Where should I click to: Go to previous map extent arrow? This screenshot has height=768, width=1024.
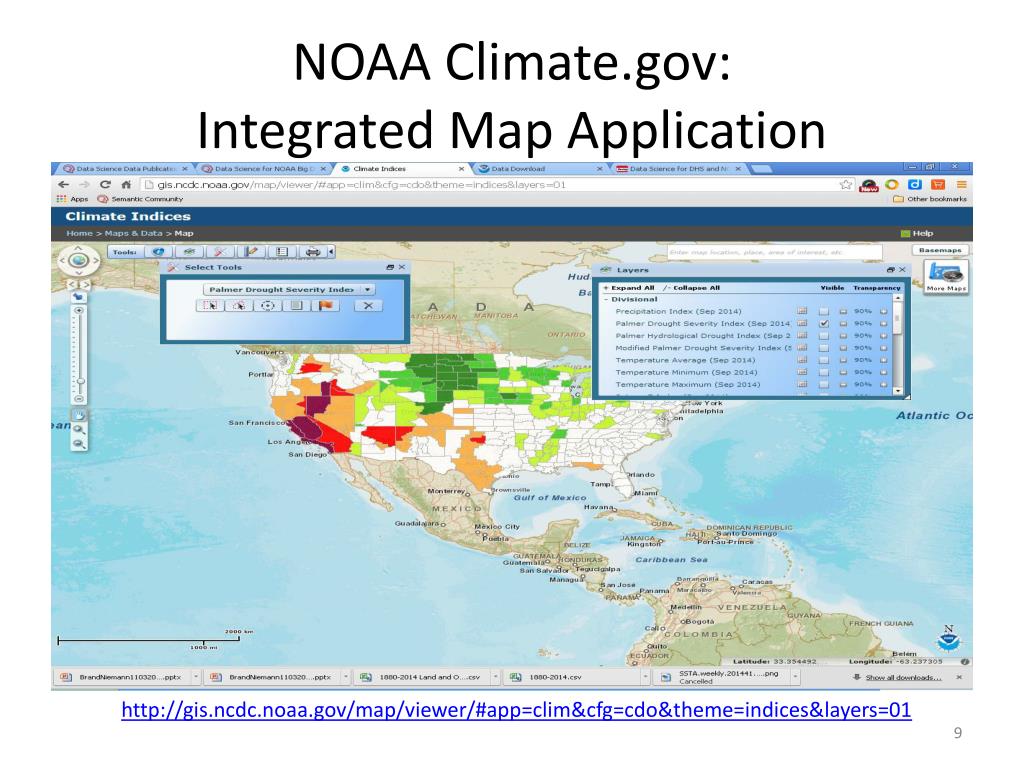[x=71, y=285]
